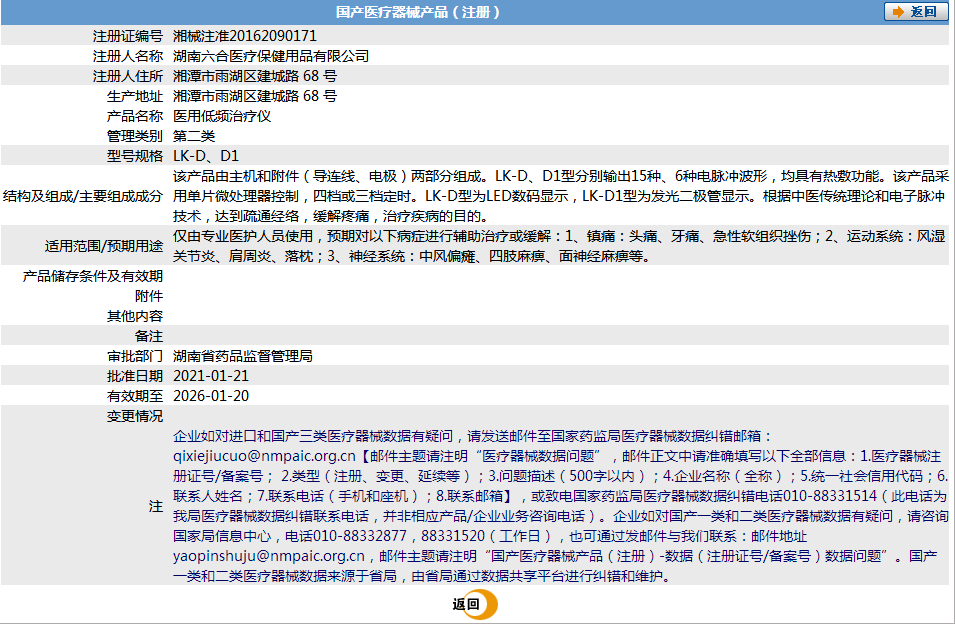Click the 注册人名称 label
The height and width of the screenshot is (625, 955).
[128, 56]
